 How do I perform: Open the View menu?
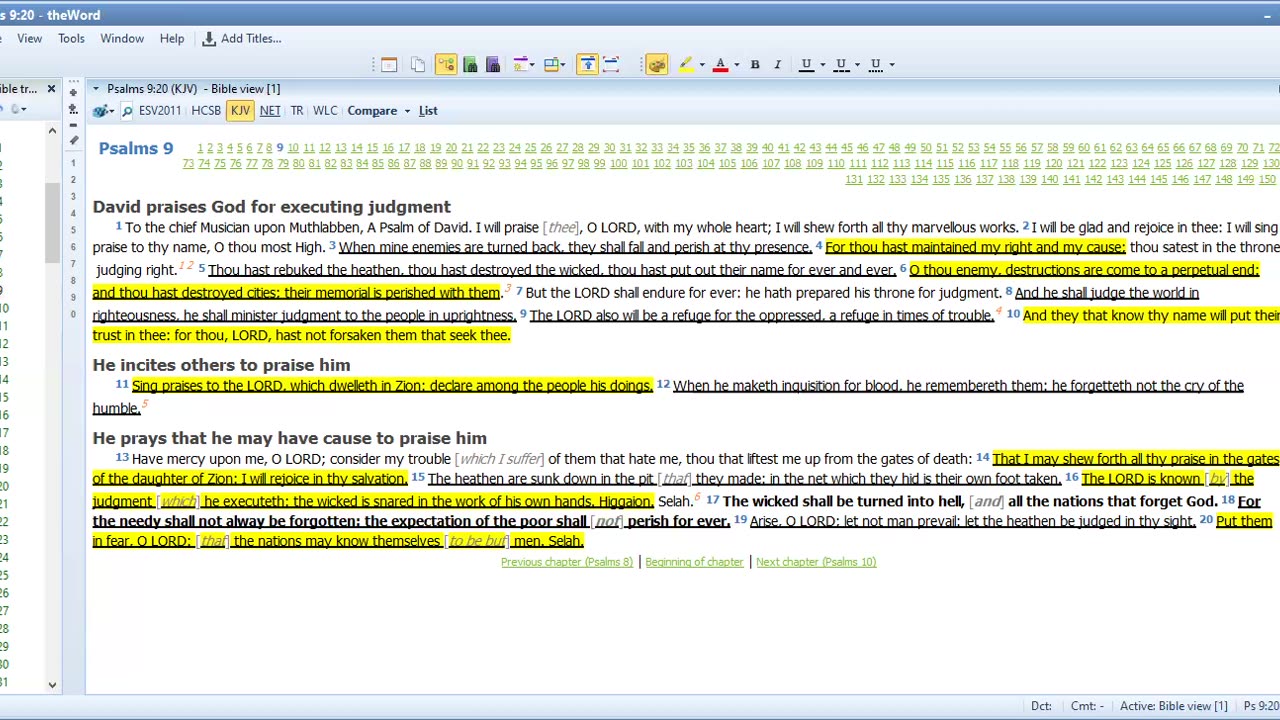[29, 38]
